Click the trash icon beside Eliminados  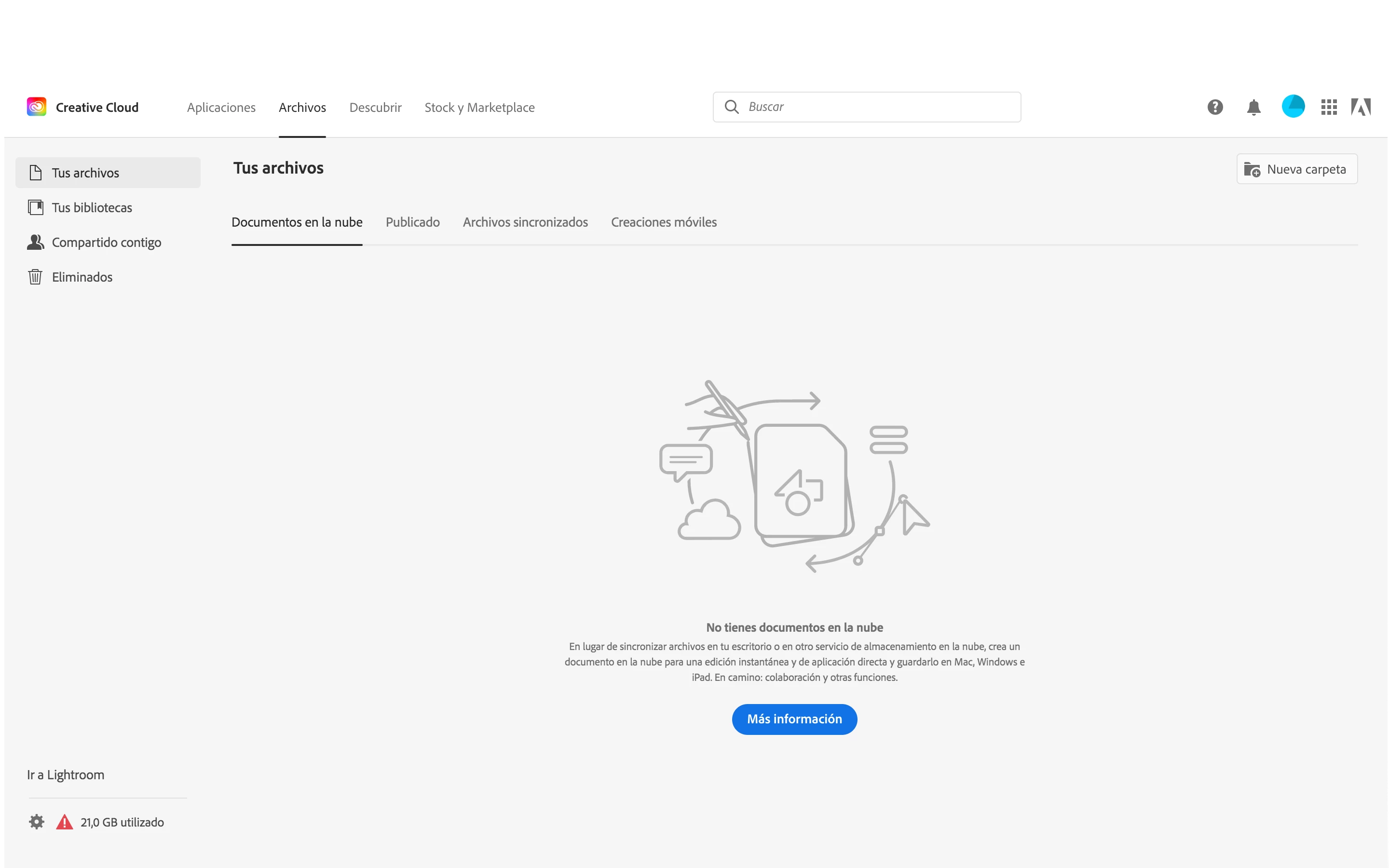click(35, 277)
